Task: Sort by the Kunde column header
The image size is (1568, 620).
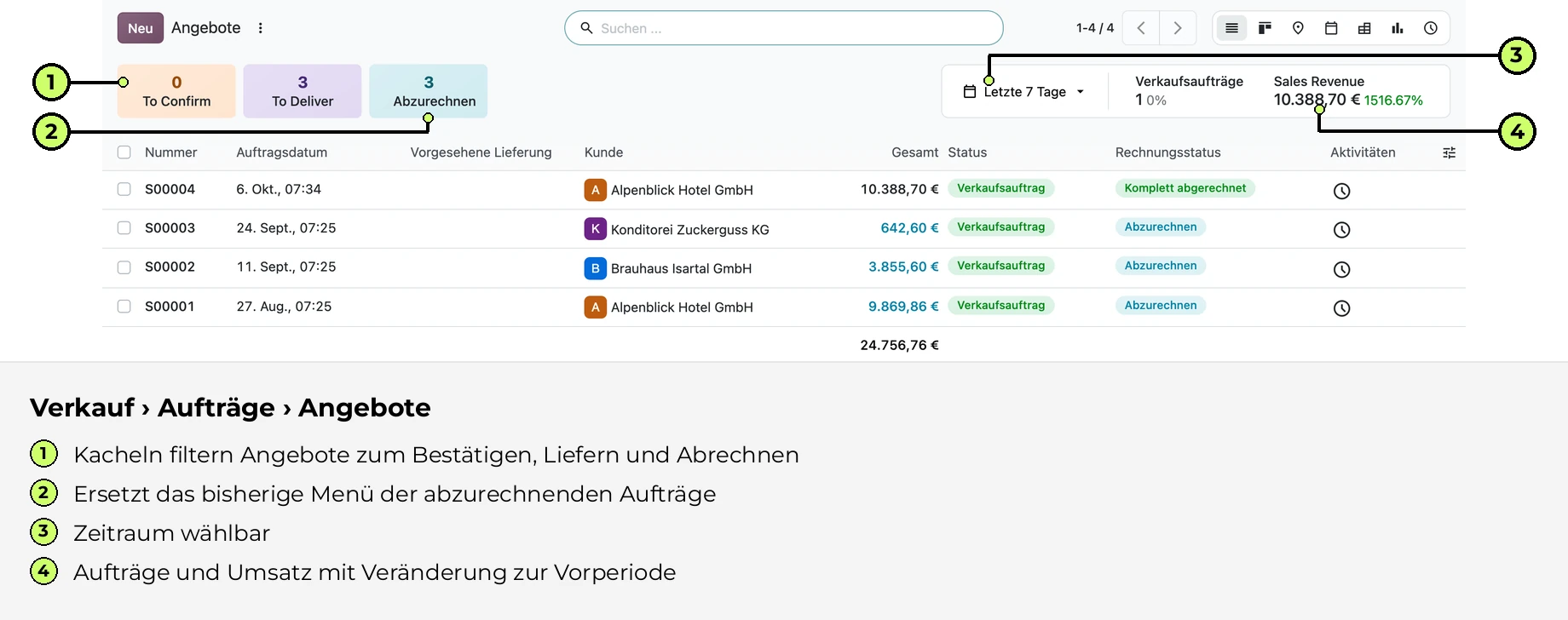Action: pyautogui.click(x=603, y=152)
